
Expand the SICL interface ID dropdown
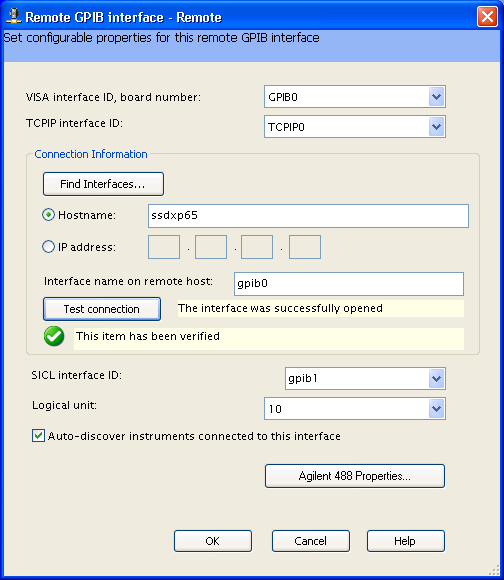[x=437, y=378]
